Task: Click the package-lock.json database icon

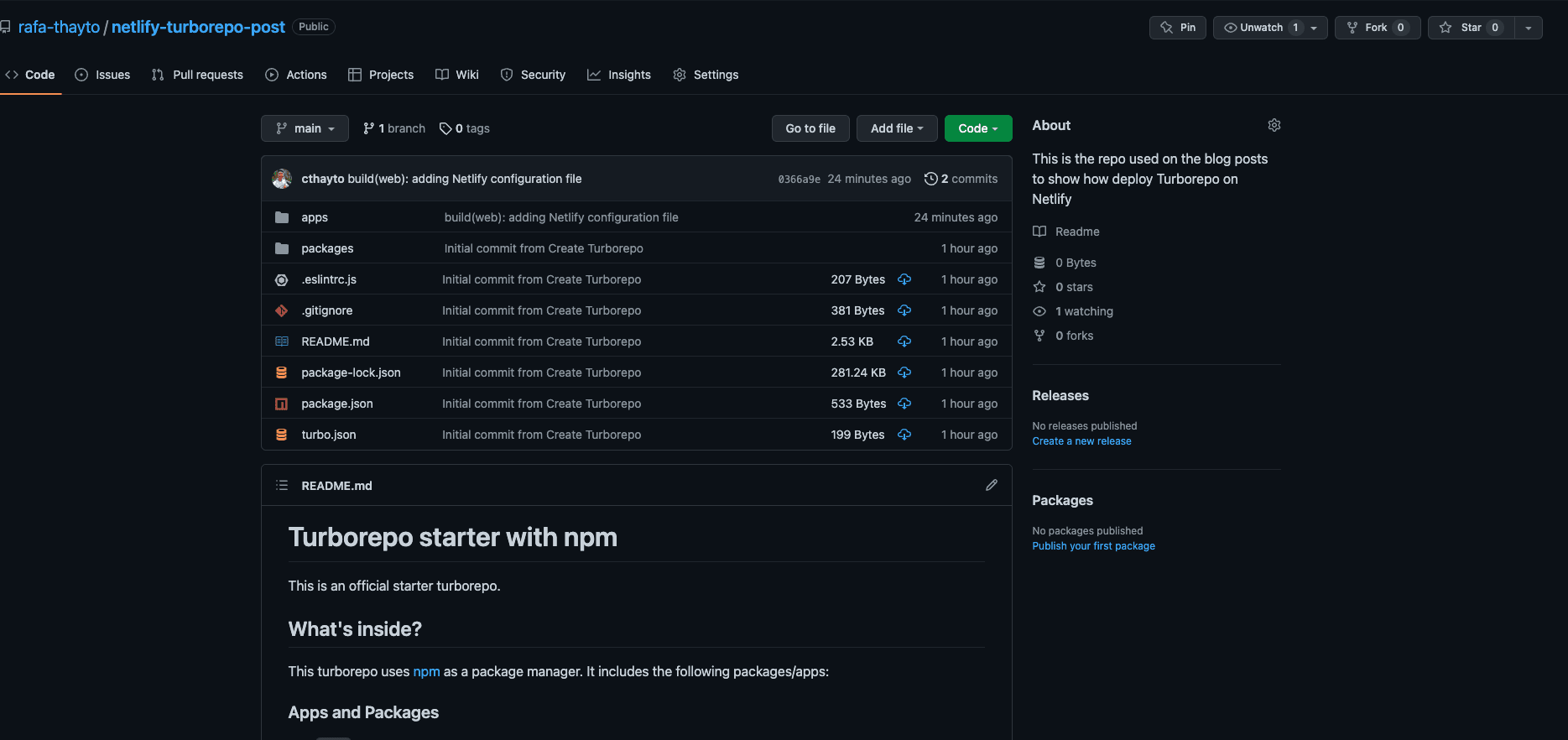Action: pos(282,373)
